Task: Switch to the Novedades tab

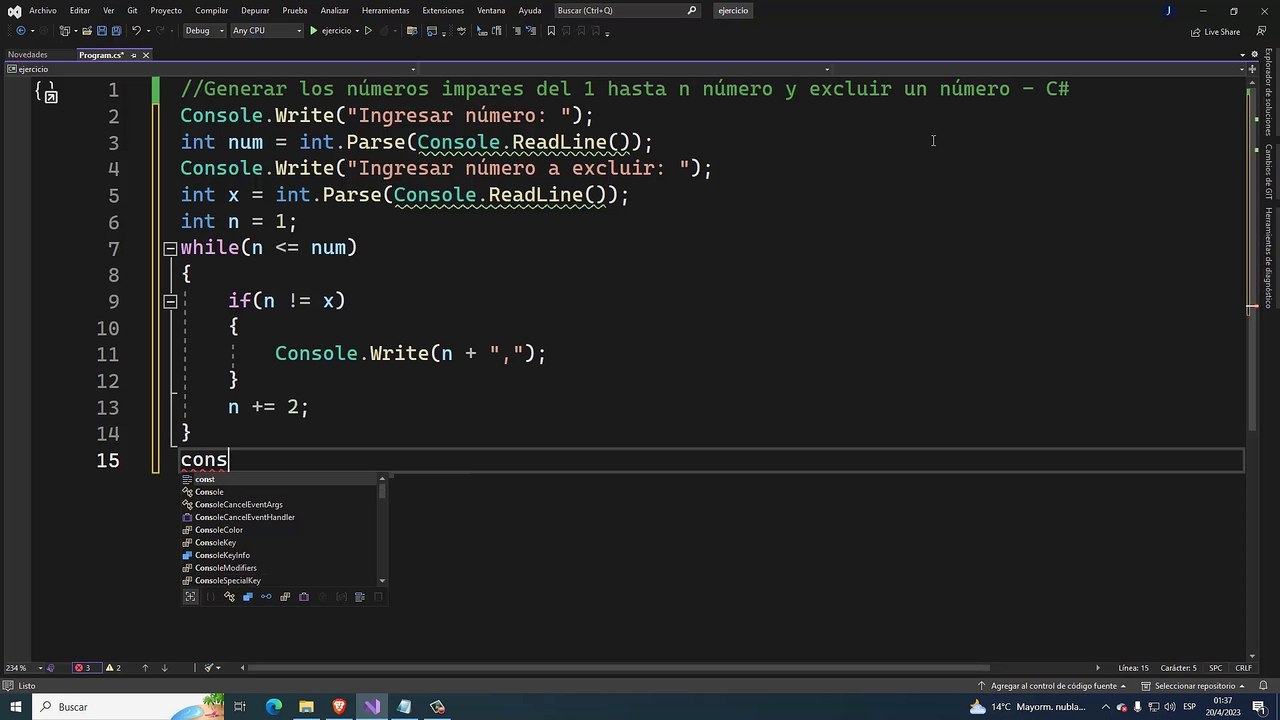Action: [x=27, y=55]
